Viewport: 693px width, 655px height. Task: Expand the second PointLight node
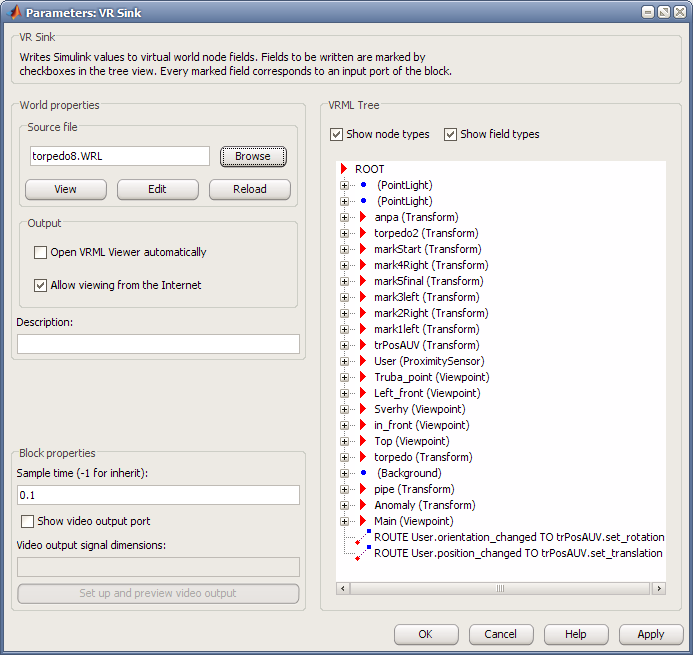pyautogui.click(x=344, y=201)
